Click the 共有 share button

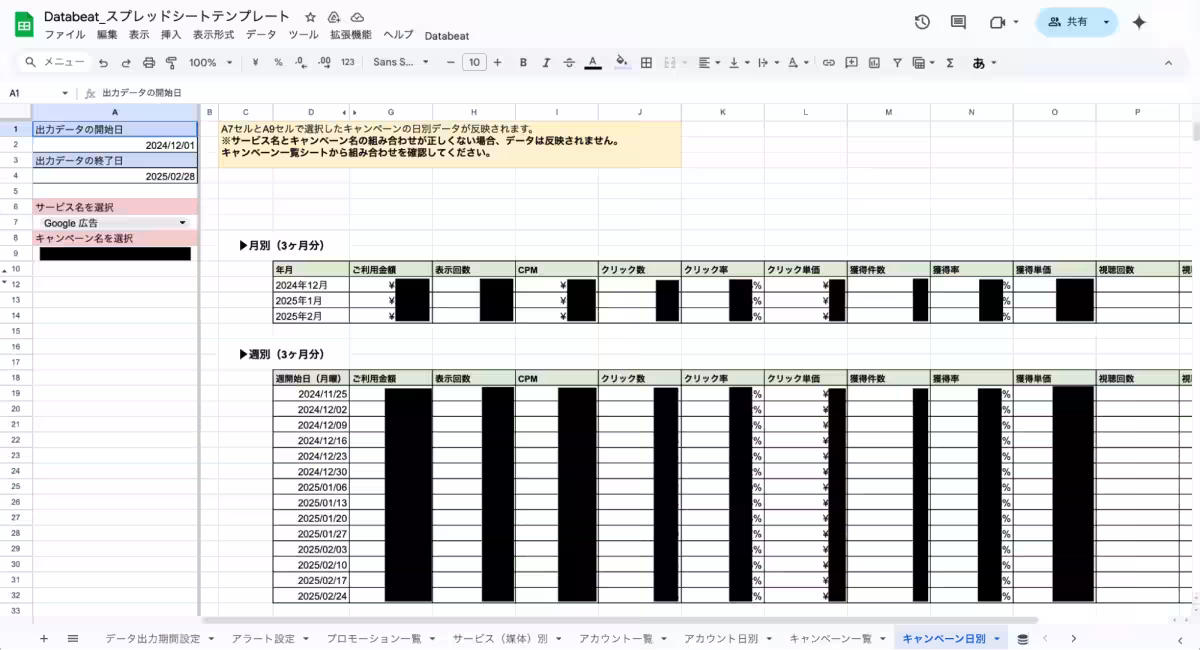(x=1067, y=22)
